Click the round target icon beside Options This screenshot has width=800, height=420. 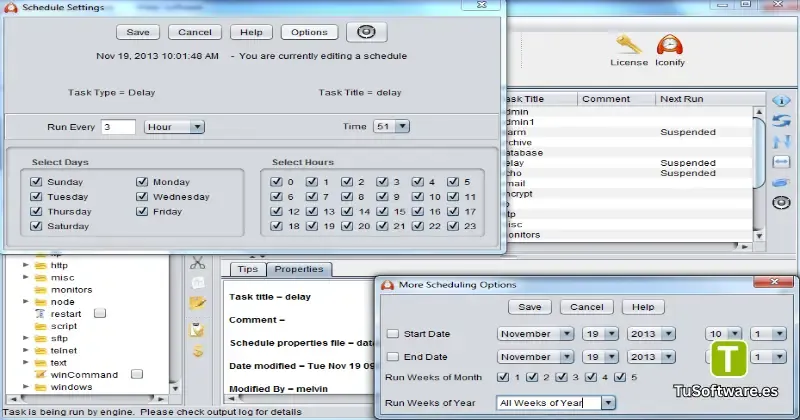click(366, 32)
